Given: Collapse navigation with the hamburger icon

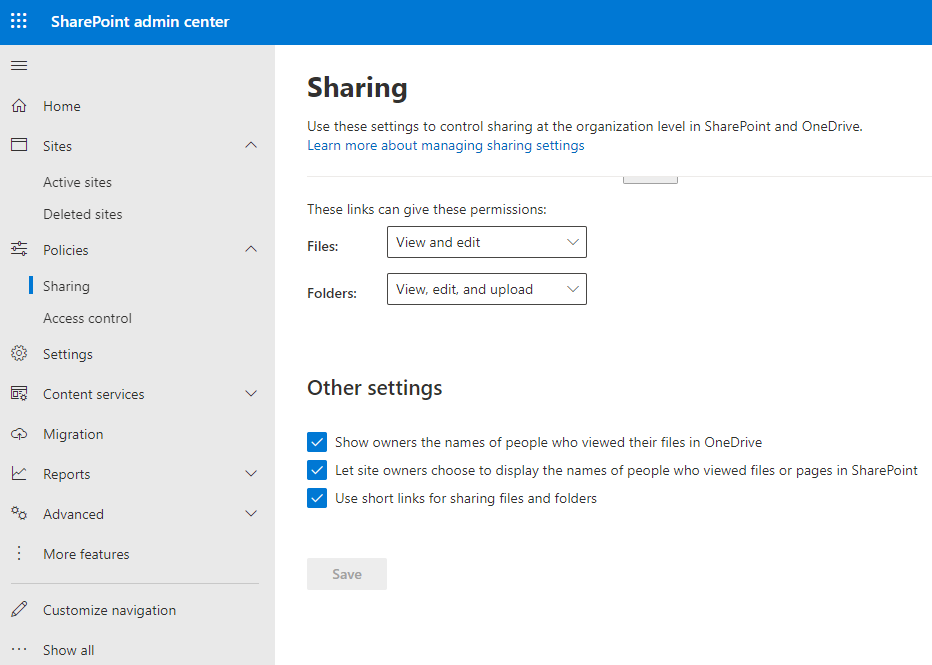Looking at the screenshot, I should (x=19, y=65).
